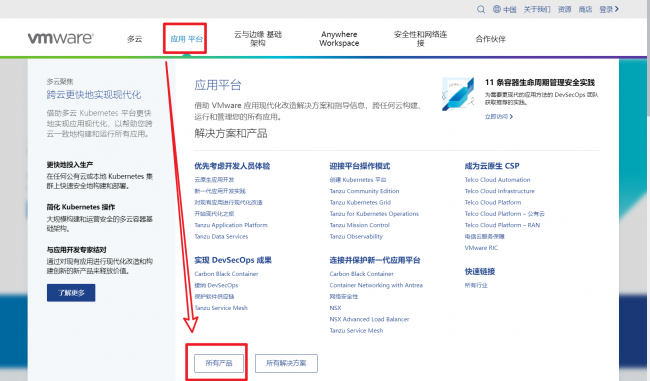650x381 pixels.
Task: Open the 创建 Kubernetes 平台 link
Action: (358, 180)
